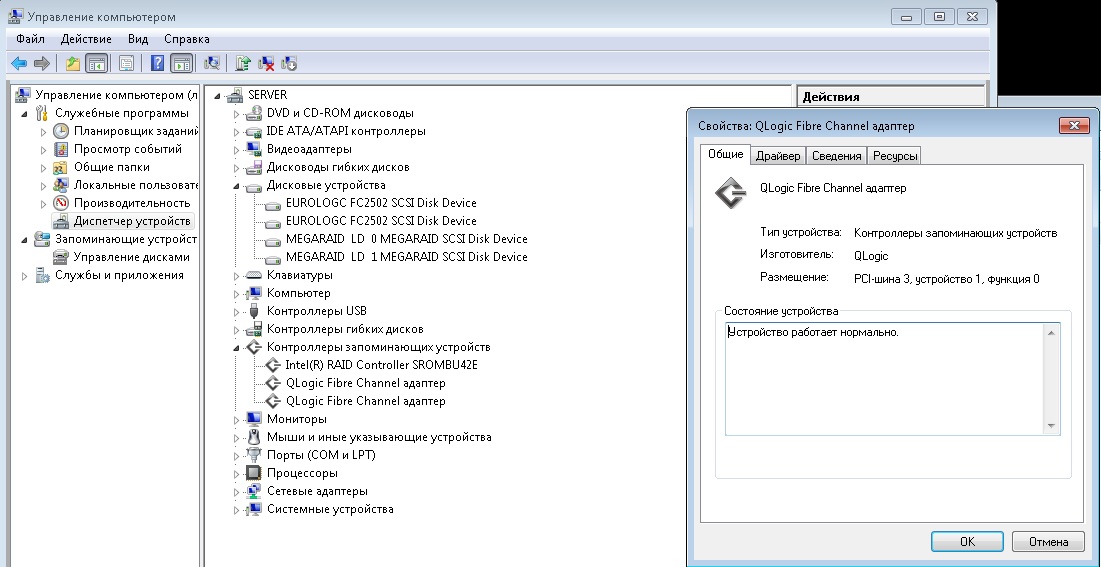Open the Файл menu
This screenshot has height=567, width=1101.
[x=30, y=39]
